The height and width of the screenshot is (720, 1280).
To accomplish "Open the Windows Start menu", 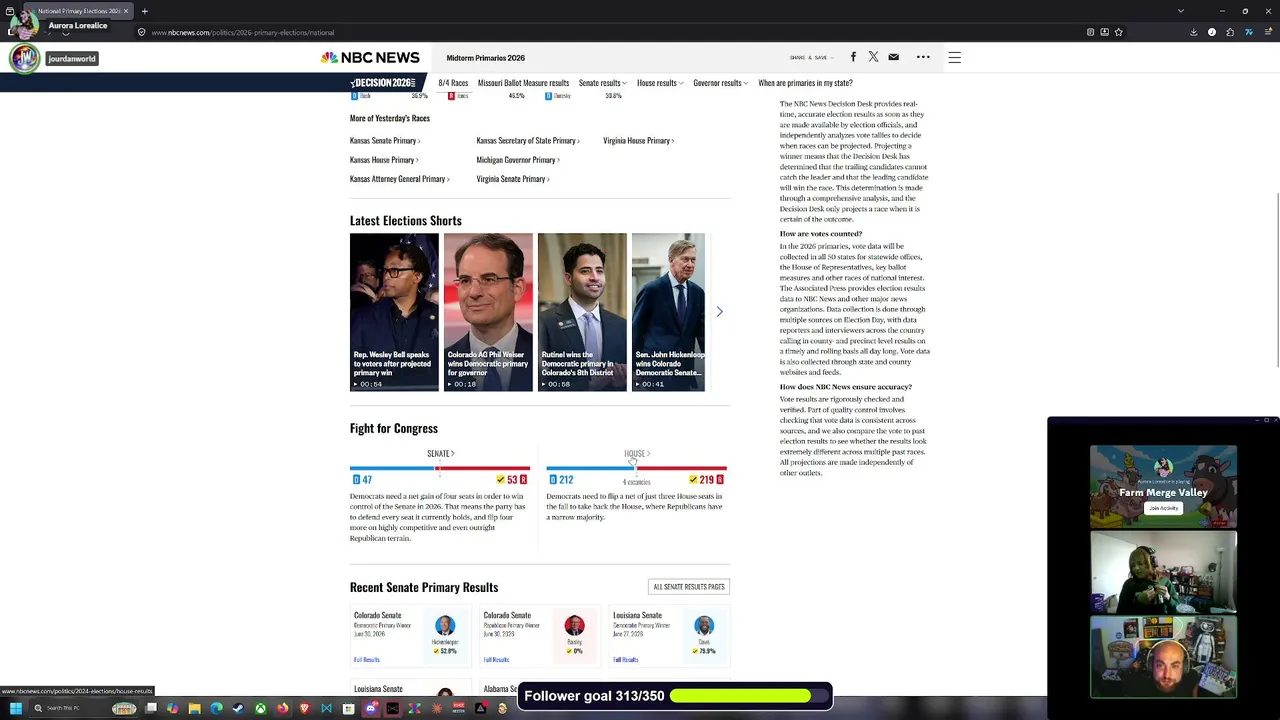I will point(15,709).
